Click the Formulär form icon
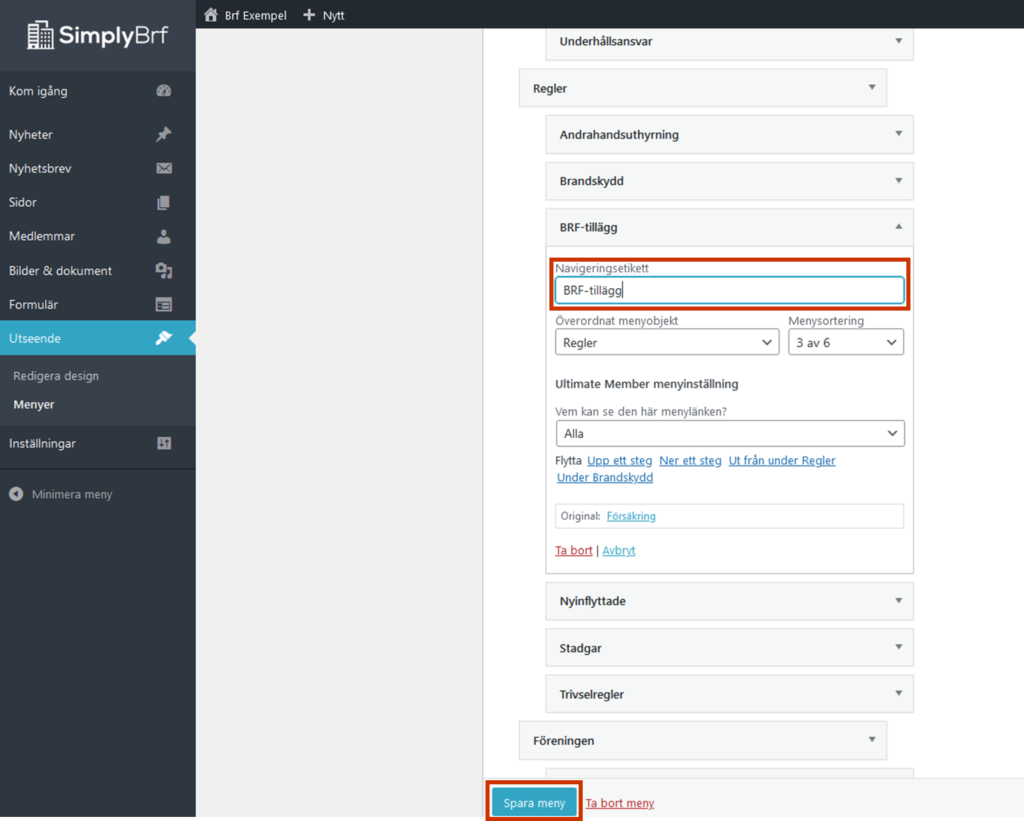The width and height of the screenshot is (1024, 821). pos(164,305)
